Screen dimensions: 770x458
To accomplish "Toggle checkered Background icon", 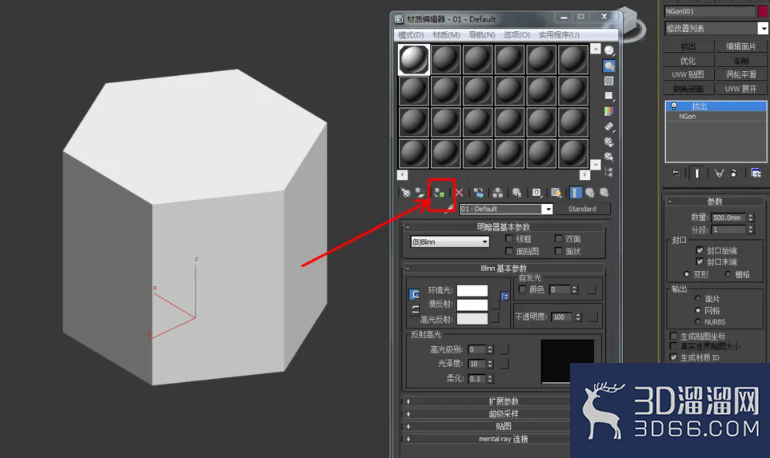I will [609, 81].
